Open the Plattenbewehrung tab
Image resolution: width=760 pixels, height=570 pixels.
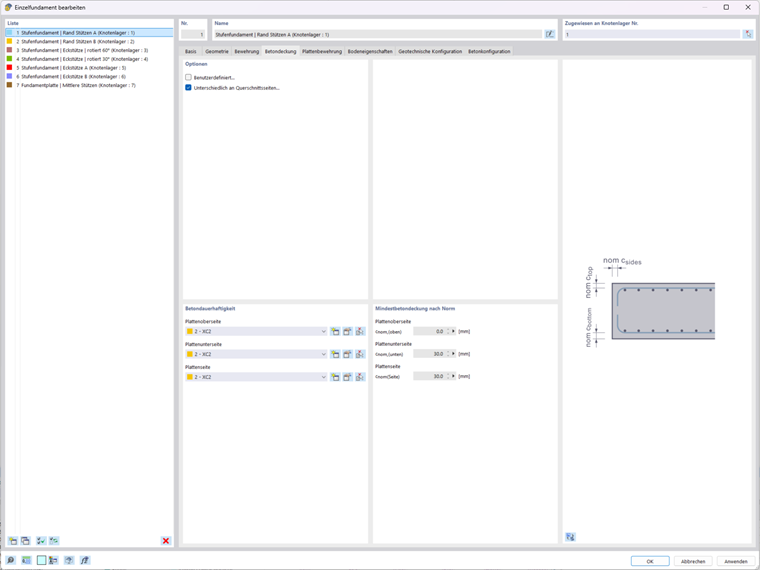coord(322,51)
